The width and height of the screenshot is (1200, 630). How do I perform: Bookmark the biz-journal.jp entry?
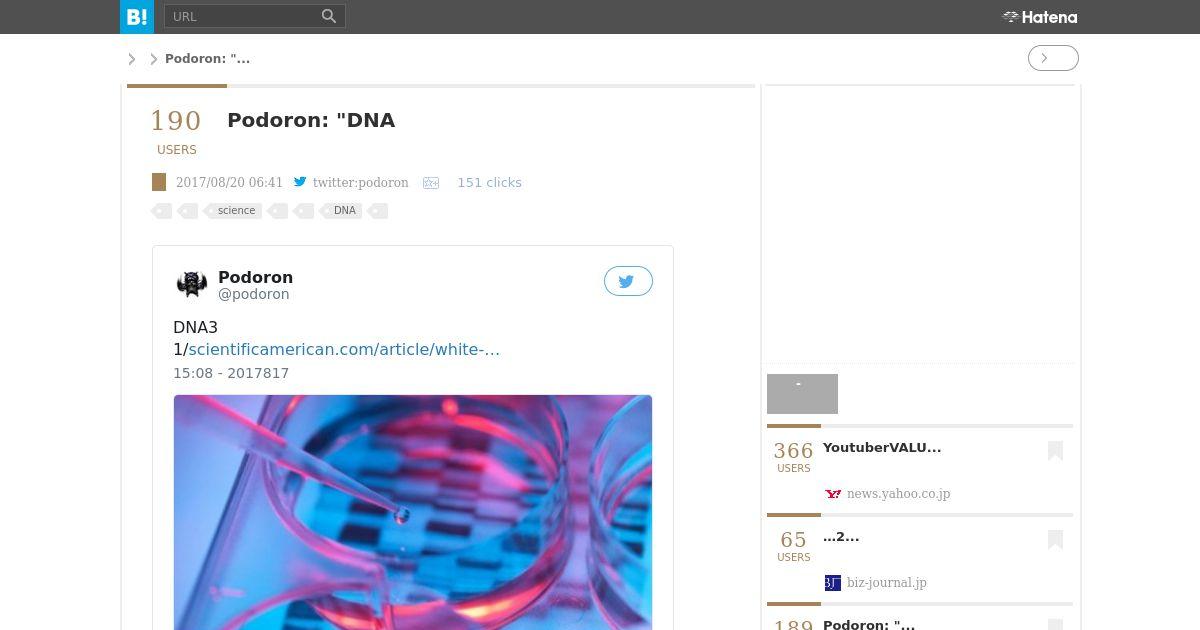1055,540
